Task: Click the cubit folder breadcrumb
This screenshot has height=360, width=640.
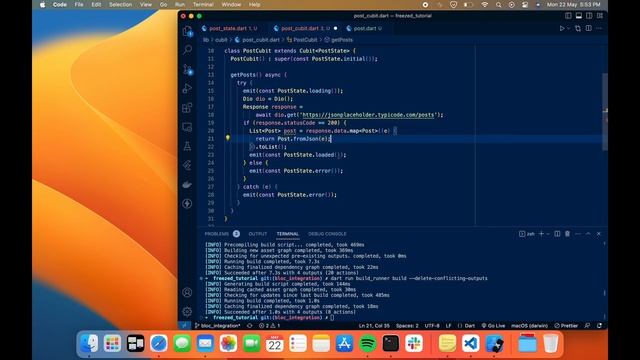Action: (x=221, y=40)
